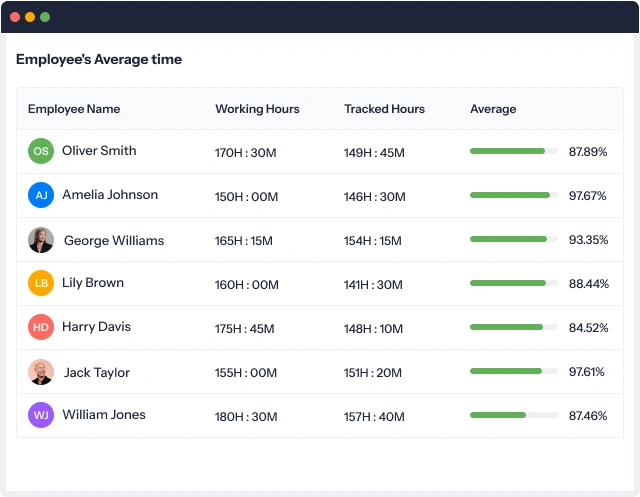Click Lily Brown's LB avatar
Image resolution: width=640 pixels, height=497 pixels.
coord(41,283)
